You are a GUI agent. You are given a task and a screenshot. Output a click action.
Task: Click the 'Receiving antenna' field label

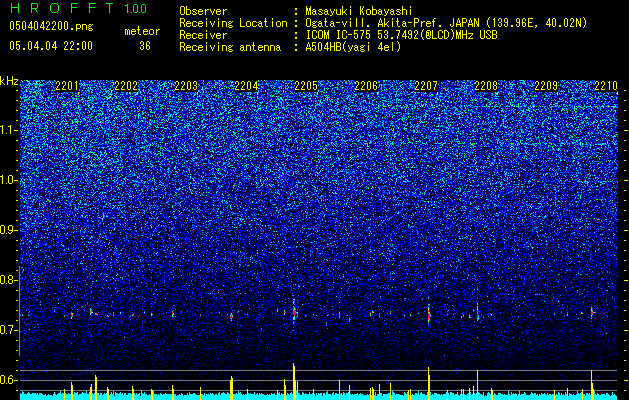pos(230,47)
